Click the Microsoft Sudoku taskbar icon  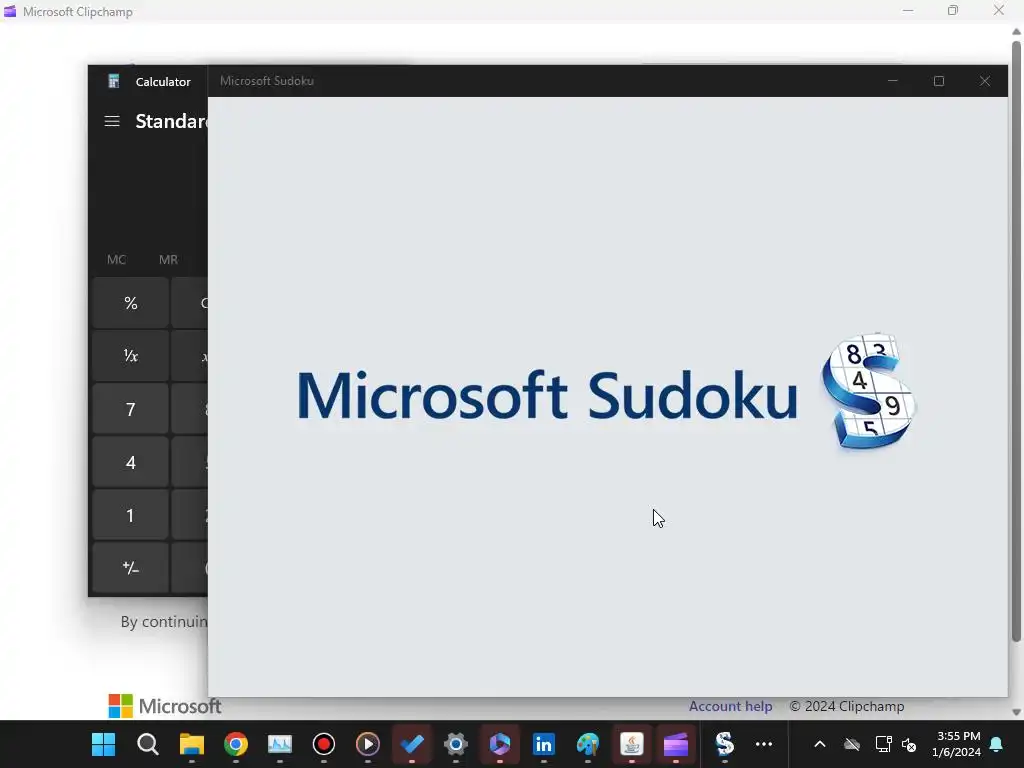(x=724, y=744)
